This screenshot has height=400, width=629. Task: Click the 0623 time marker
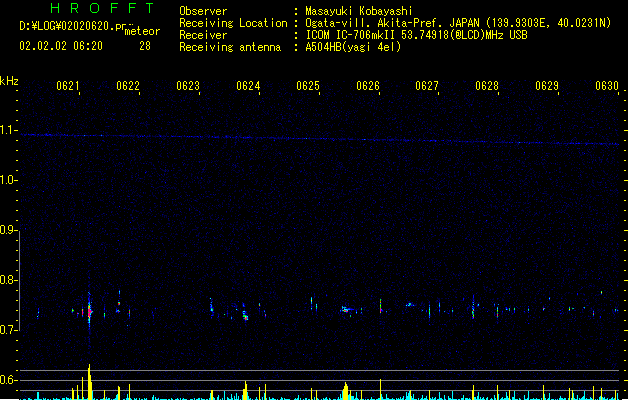[x=188, y=86]
